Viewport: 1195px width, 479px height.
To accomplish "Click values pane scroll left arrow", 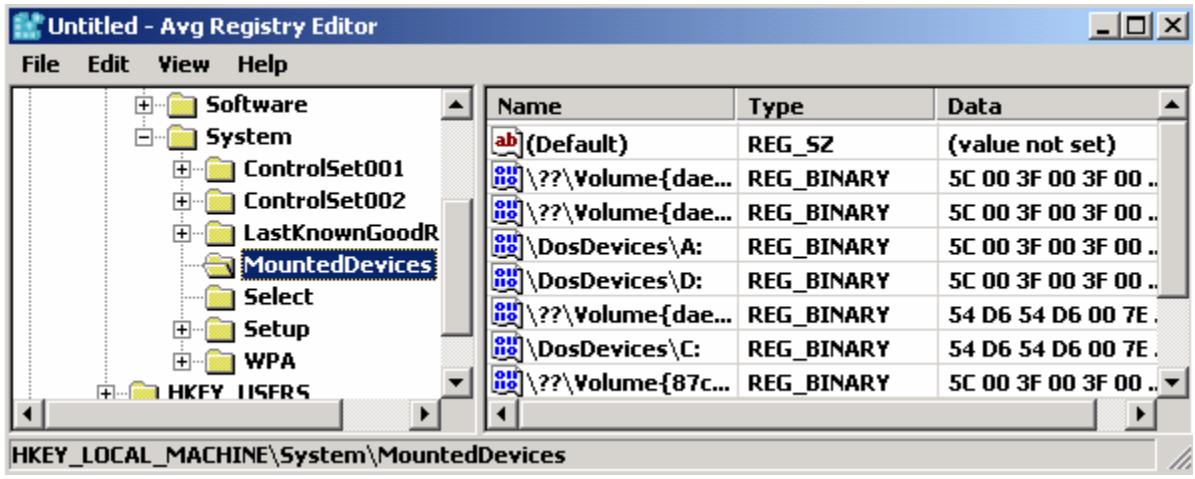I will point(502,414).
